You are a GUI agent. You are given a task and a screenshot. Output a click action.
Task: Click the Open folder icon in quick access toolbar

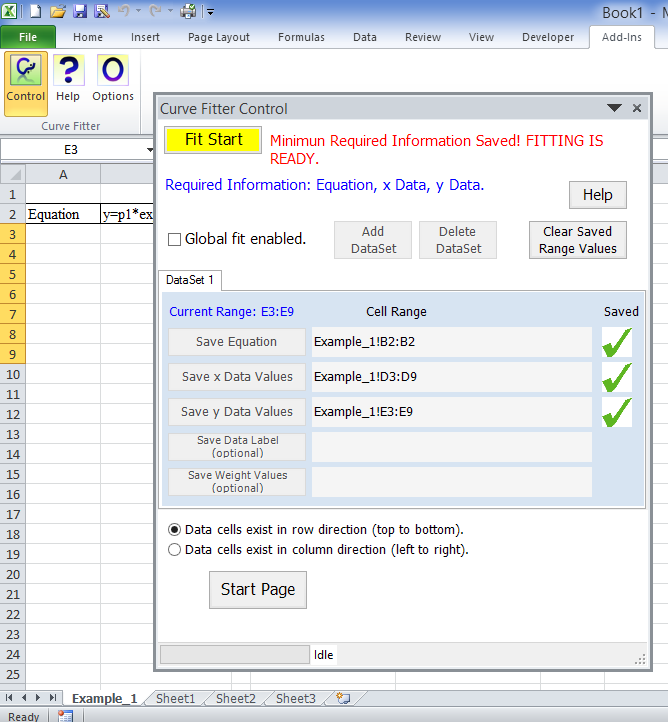click(58, 11)
